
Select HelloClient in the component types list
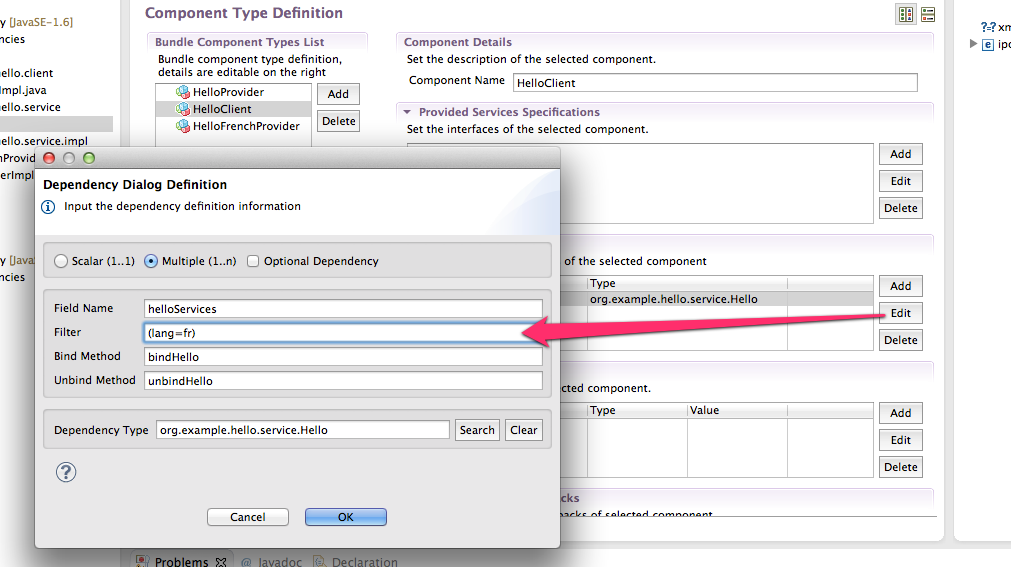click(222, 109)
